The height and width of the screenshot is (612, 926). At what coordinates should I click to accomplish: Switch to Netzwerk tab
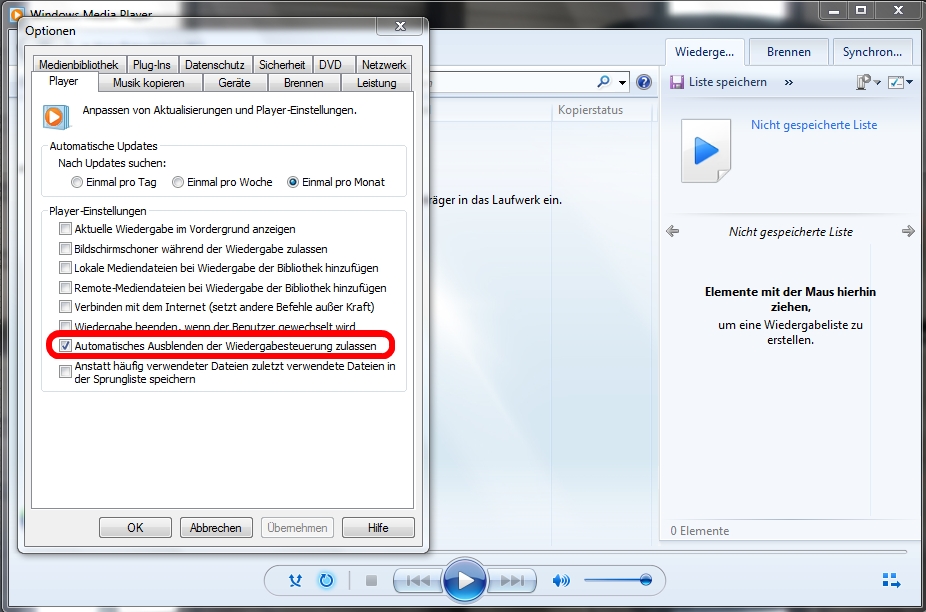(384, 65)
